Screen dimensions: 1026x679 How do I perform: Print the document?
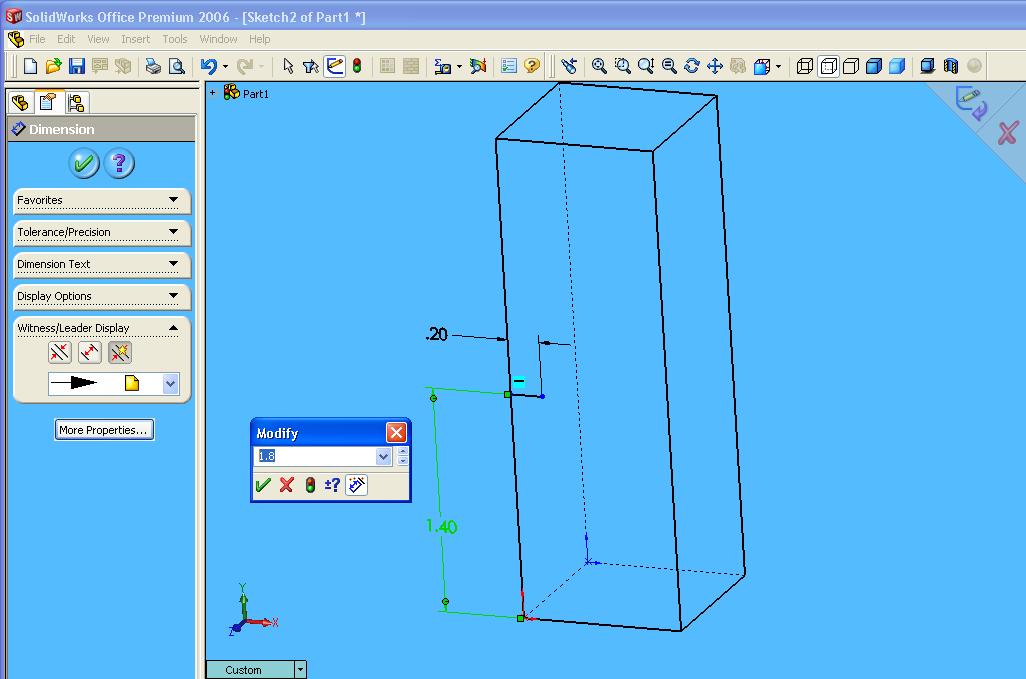(153, 66)
